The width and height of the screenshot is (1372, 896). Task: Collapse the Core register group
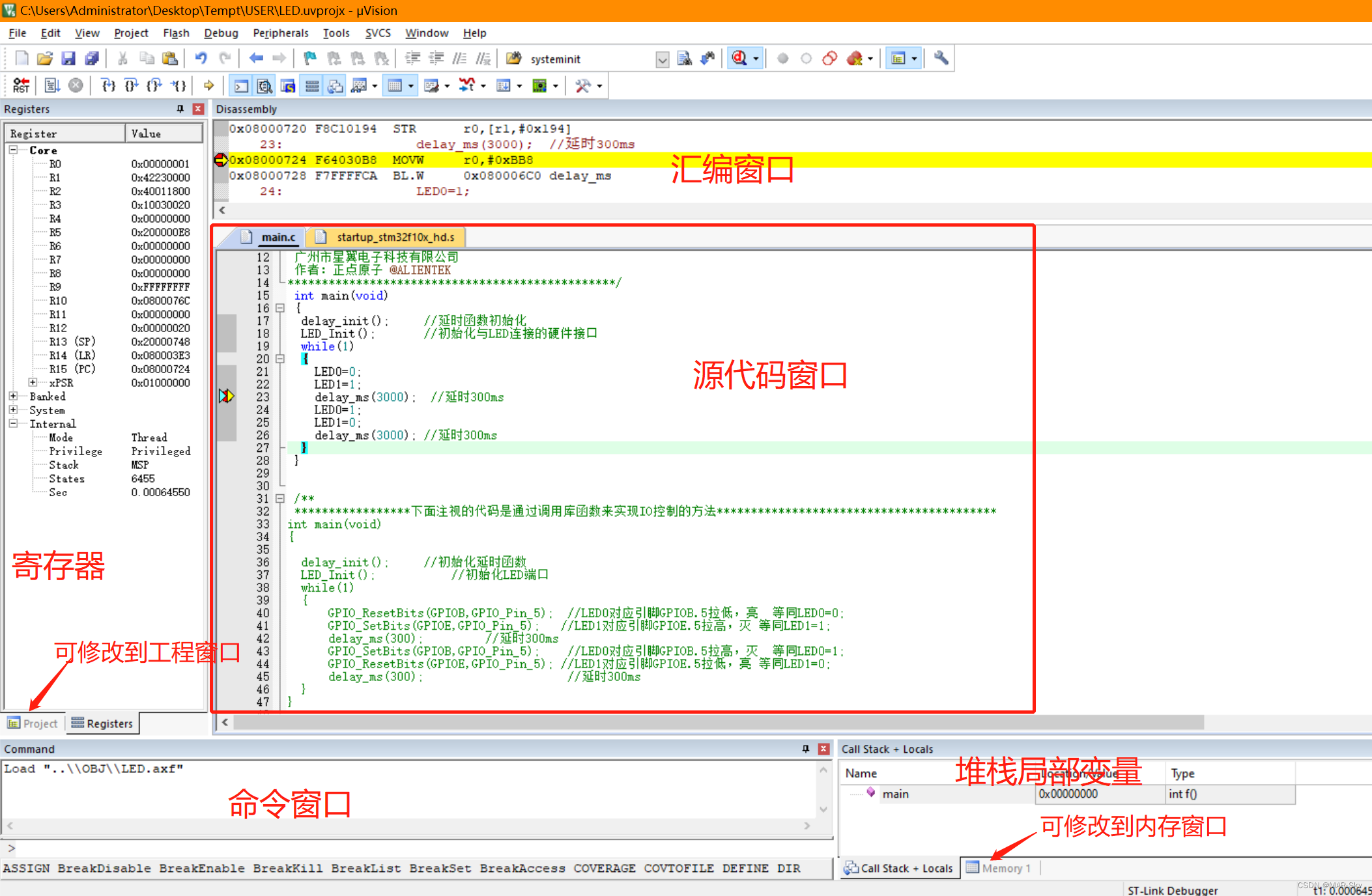13,150
